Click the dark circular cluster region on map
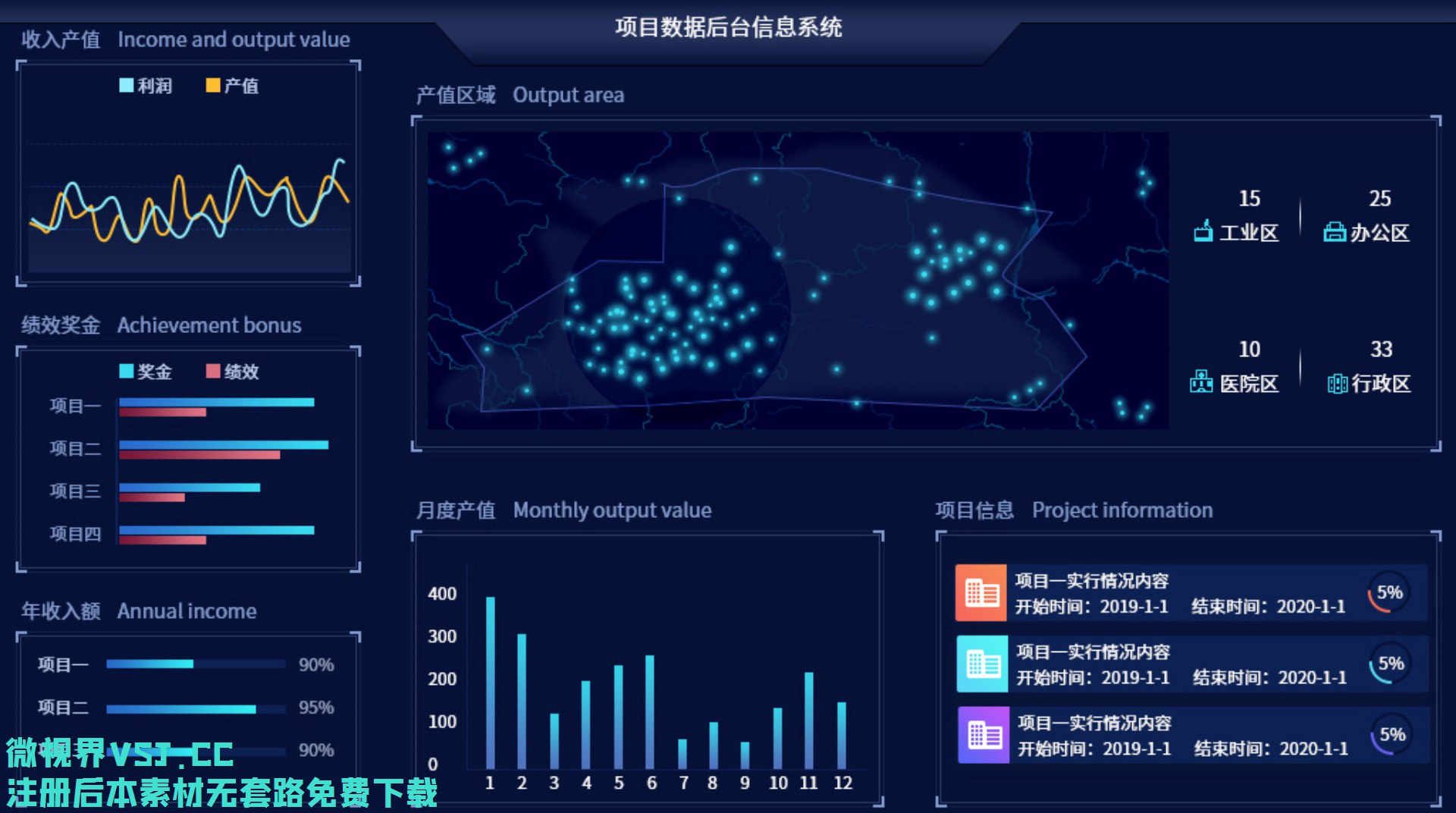The image size is (1456, 813). coord(676,311)
